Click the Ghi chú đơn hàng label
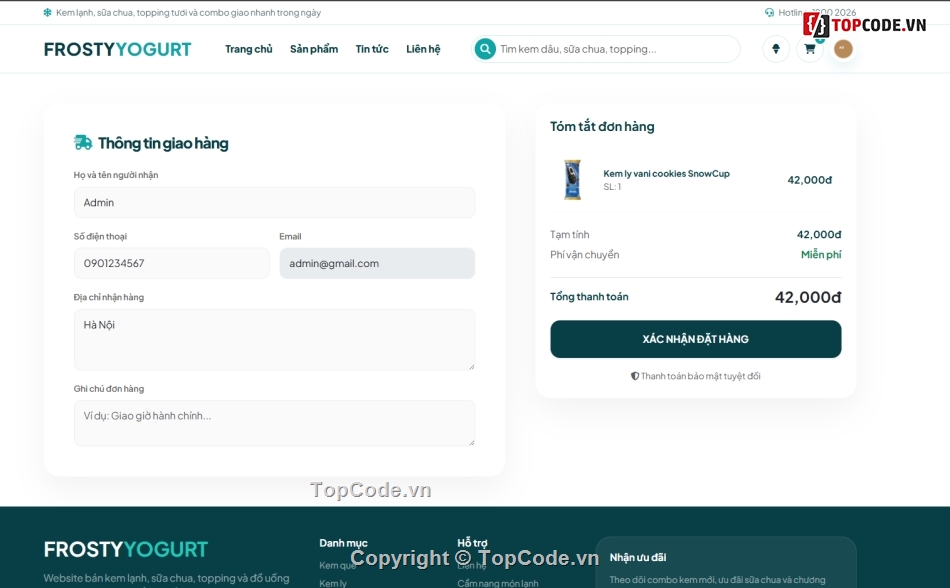The height and width of the screenshot is (588, 950). pyautogui.click(x=109, y=389)
